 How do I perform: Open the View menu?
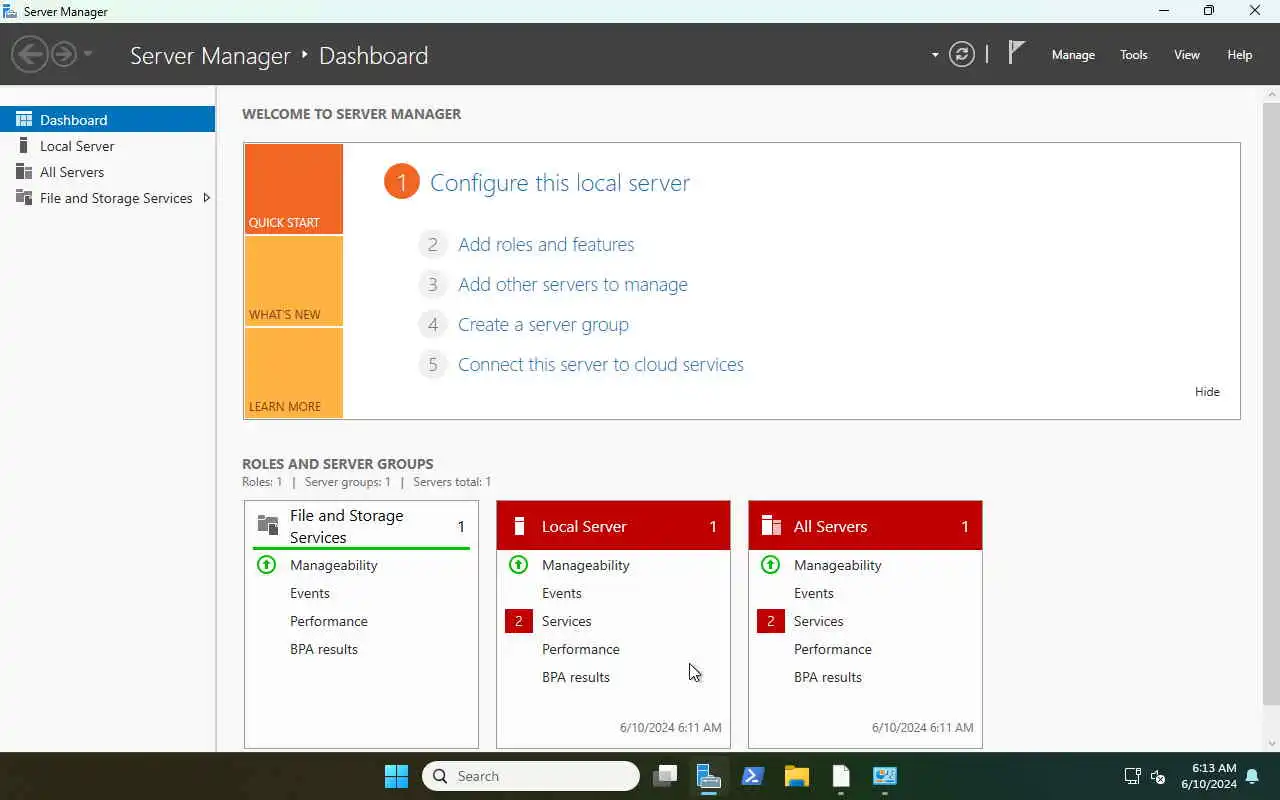[x=1187, y=55]
